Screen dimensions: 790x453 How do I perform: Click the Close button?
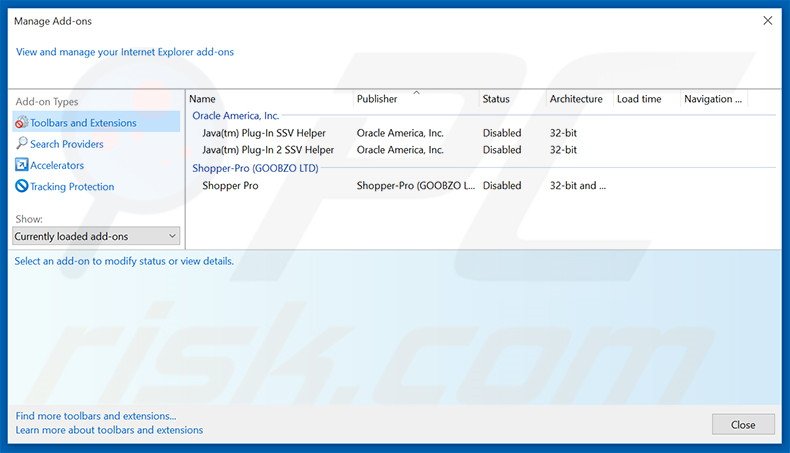coord(743,424)
